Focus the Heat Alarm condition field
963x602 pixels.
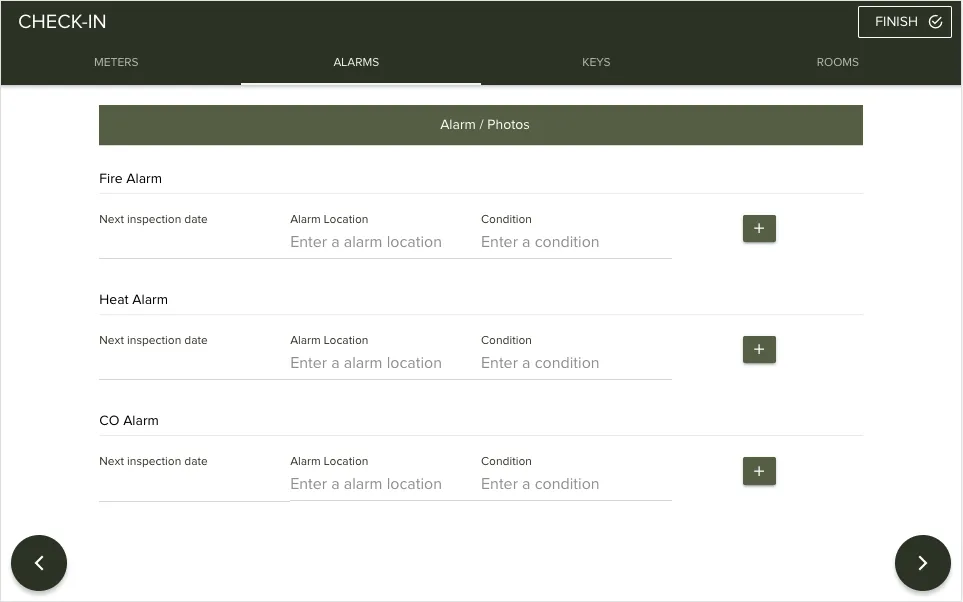click(x=576, y=363)
